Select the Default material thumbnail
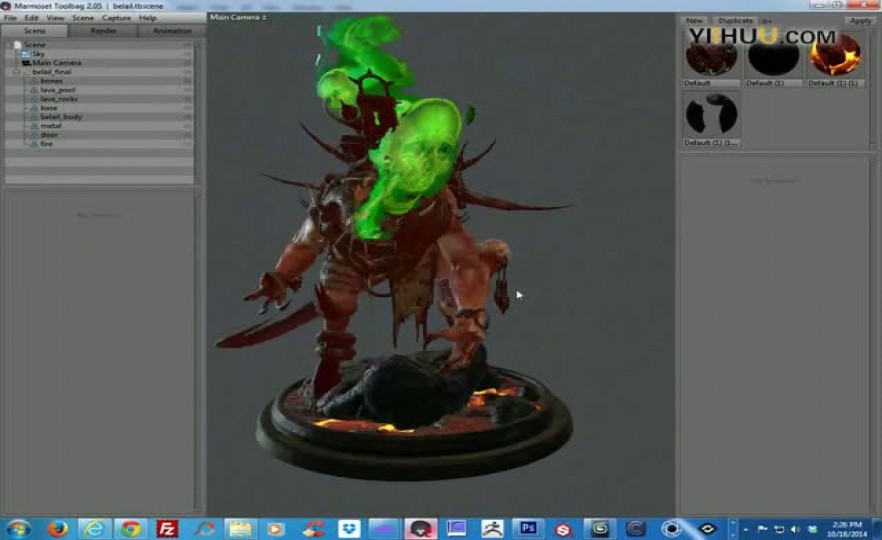 [x=711, y=57]
